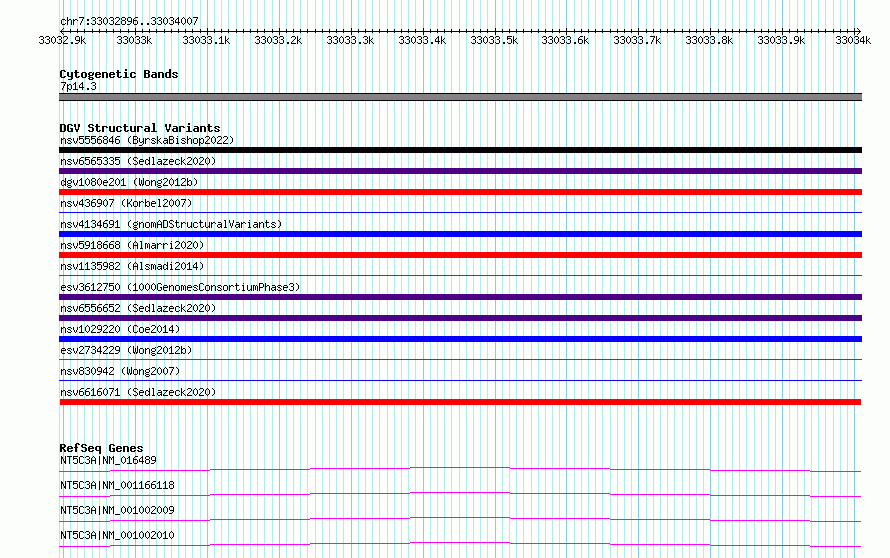Click the black bar for nsv5556846
Image resolution: width=890 pixels, height=558 pixels.
(x=460, y=150)
